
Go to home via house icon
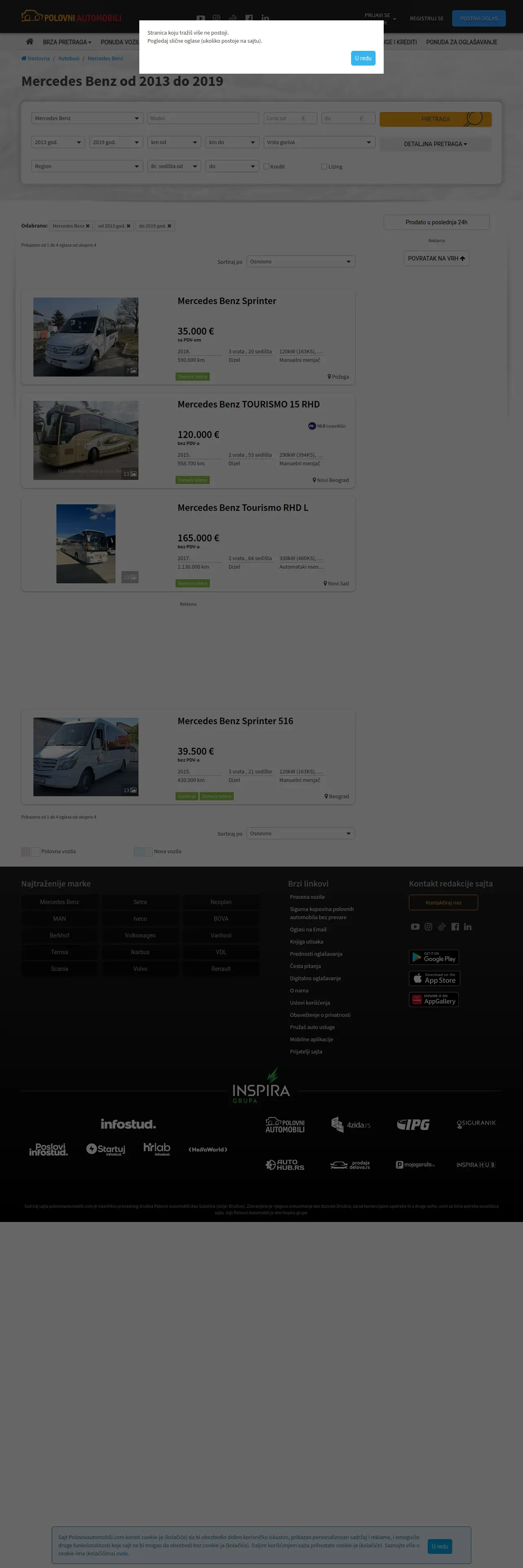pos(29,42)
